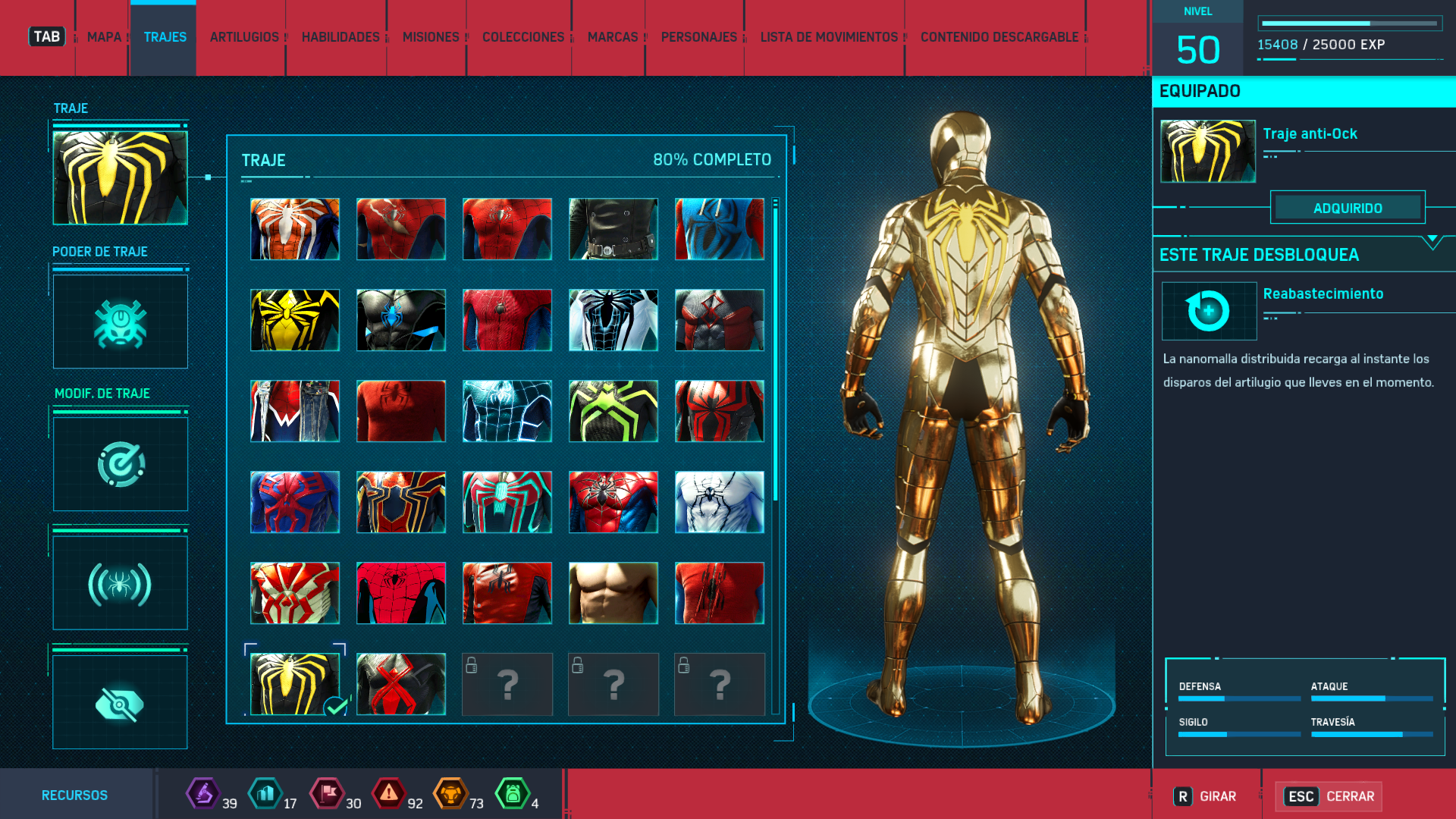Select the spider-bot suit power icon

[x=120, y=322]
